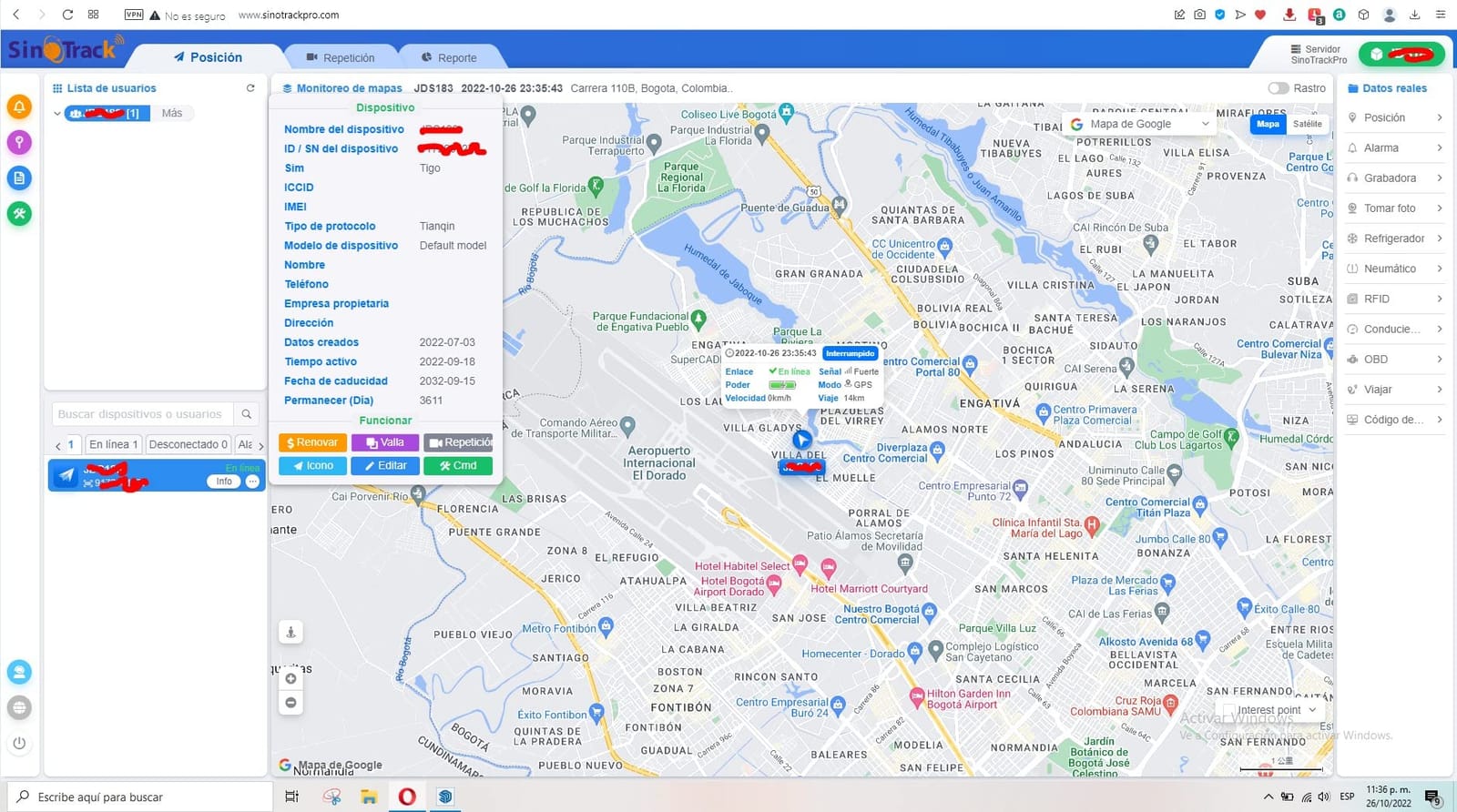The height and width of the screenshot is (812, 1457).
Task: Open the Windows notification center icon
Action: pos(1433,797)
